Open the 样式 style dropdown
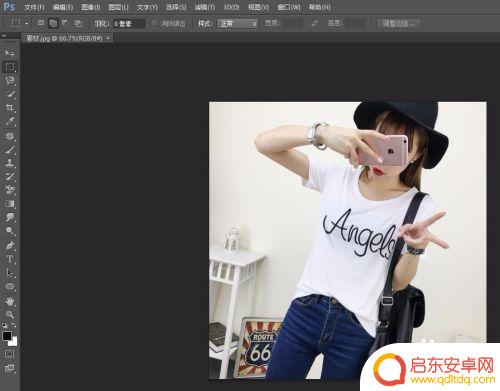Screen dimensions: 500x391 pos(237,23)
